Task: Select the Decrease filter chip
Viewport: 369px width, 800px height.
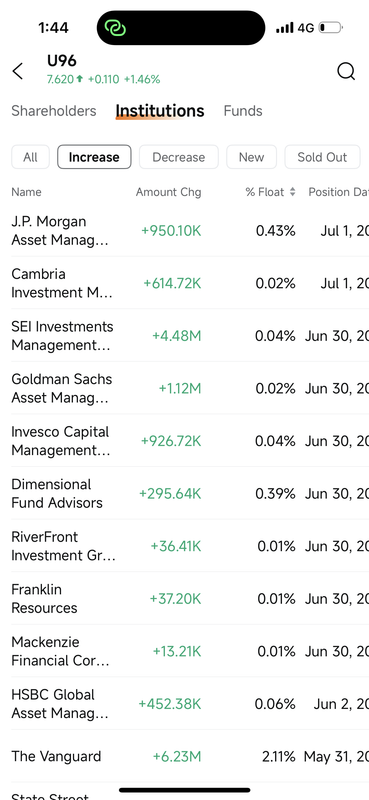Action: [179, 157]
